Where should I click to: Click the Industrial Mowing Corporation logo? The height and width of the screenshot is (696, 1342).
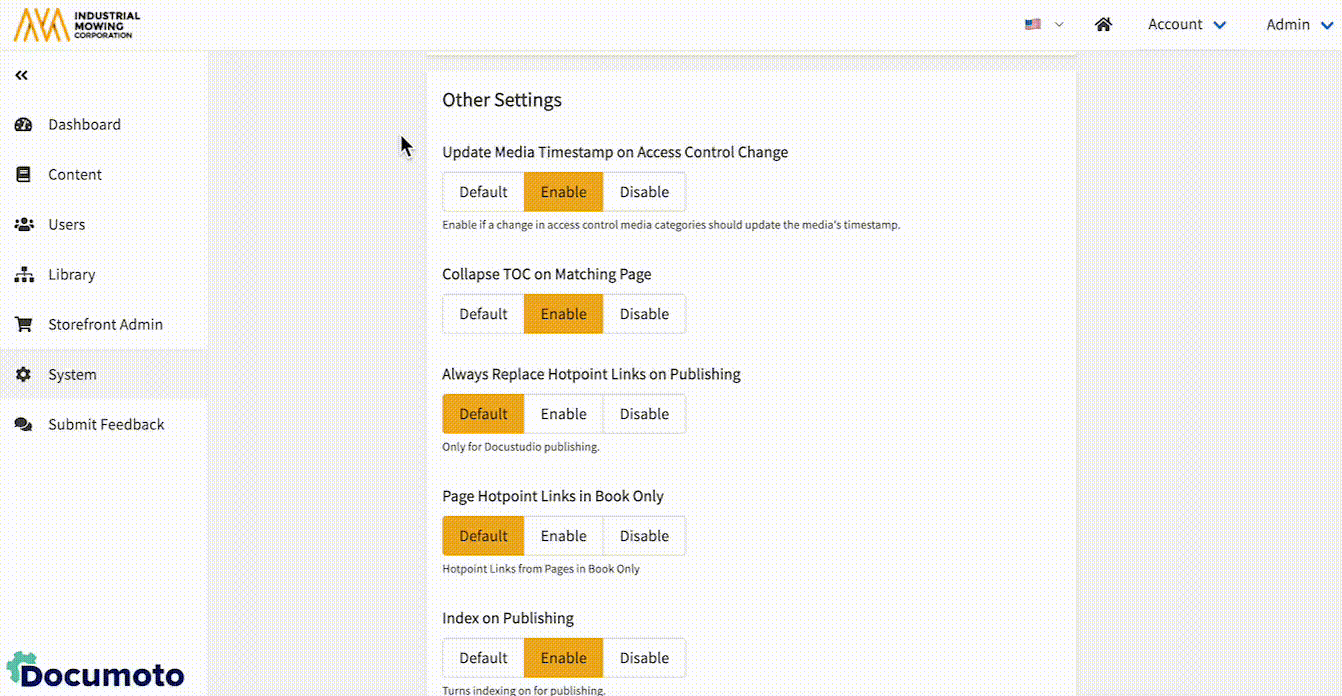[77, 25]
